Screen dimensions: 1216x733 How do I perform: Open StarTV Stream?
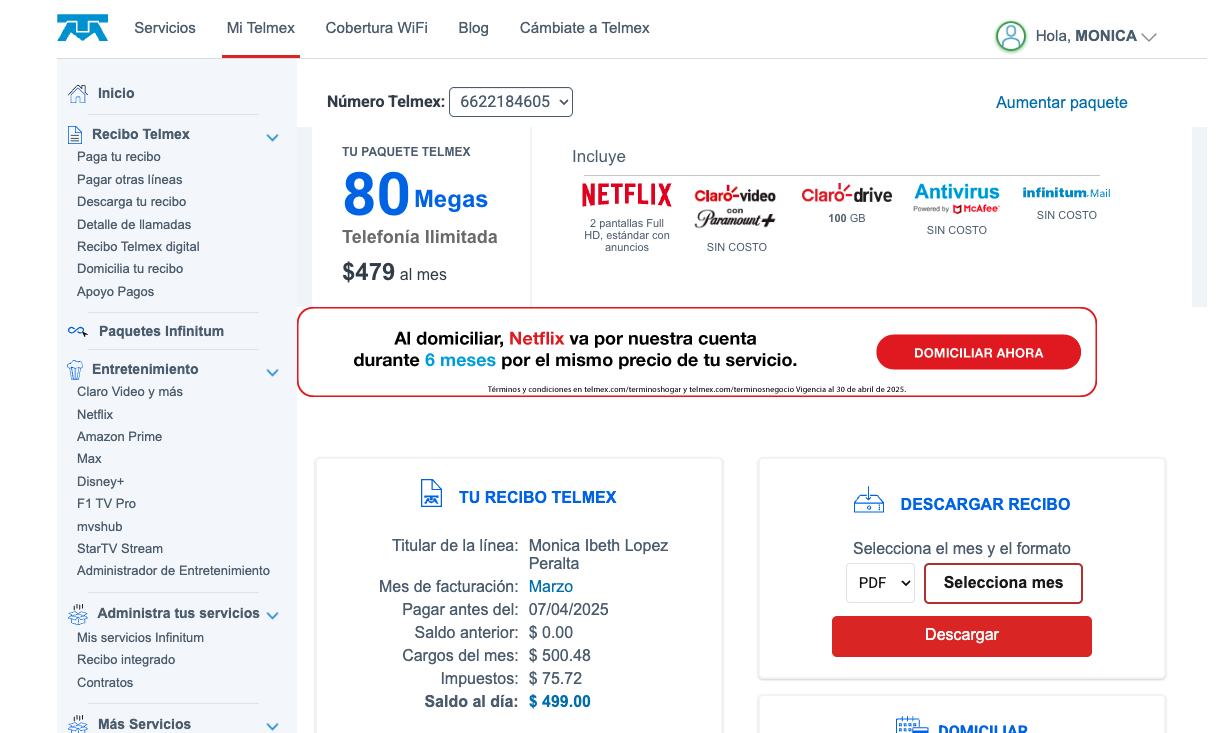[120, 549]
